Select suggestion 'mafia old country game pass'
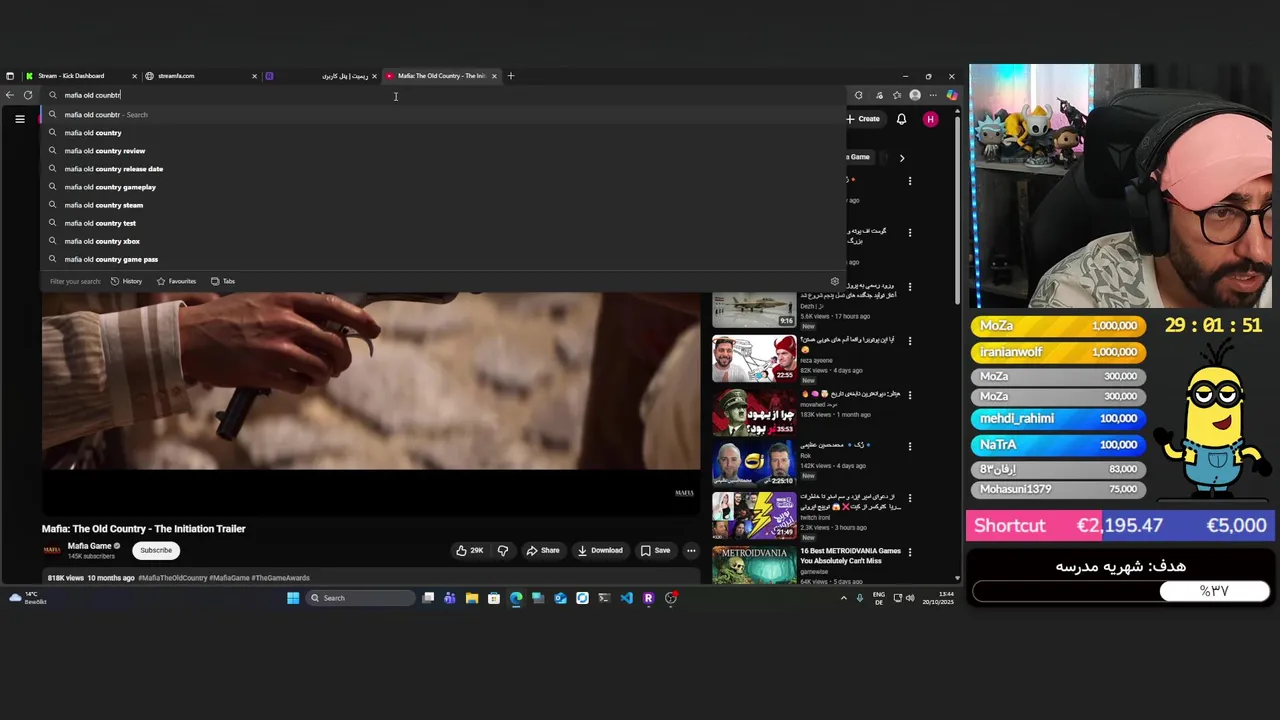The image size is (1280, 720). pos(443,259)
